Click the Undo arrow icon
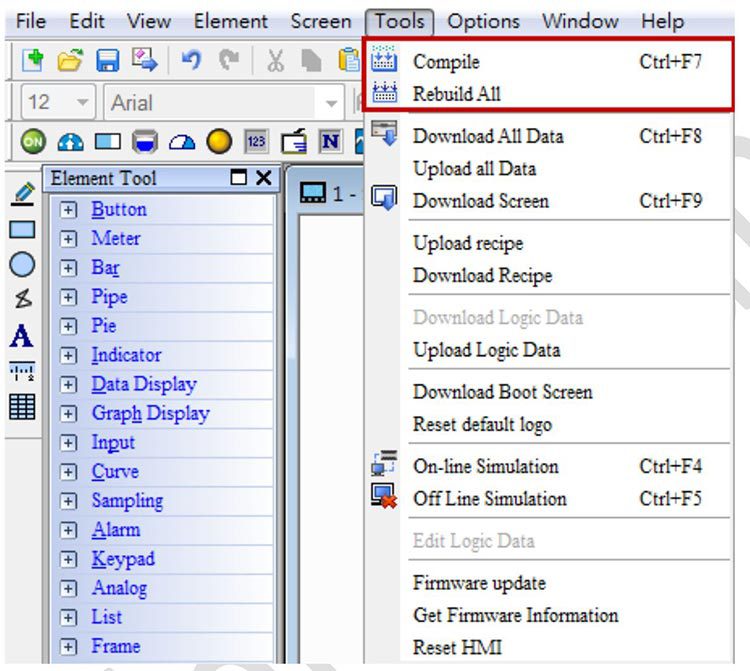 [x=194, y=61]
